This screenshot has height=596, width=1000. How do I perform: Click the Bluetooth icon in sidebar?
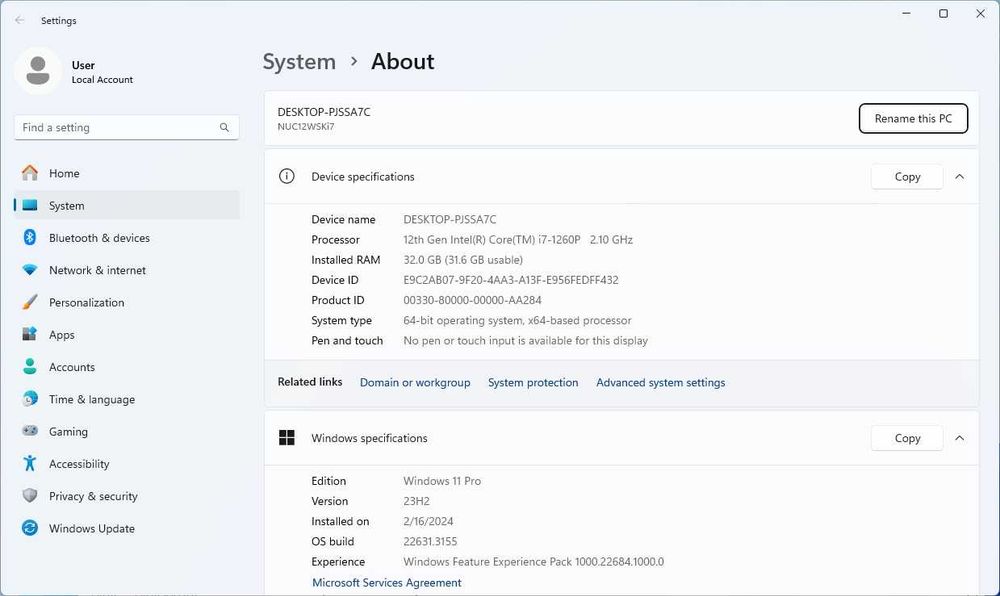pyautogui.click(x=30, y=238)
